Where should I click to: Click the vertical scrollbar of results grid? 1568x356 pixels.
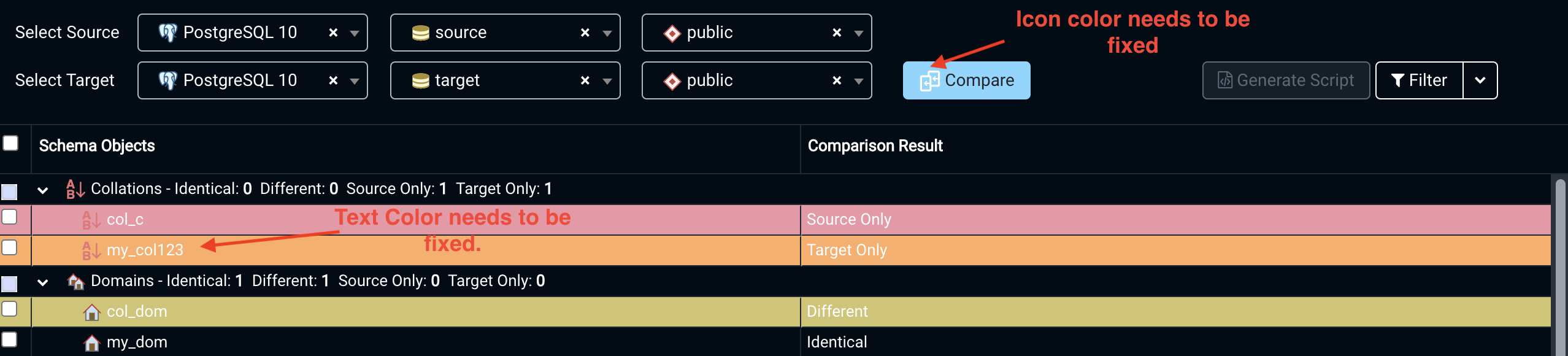click(x=1559, y=264)
